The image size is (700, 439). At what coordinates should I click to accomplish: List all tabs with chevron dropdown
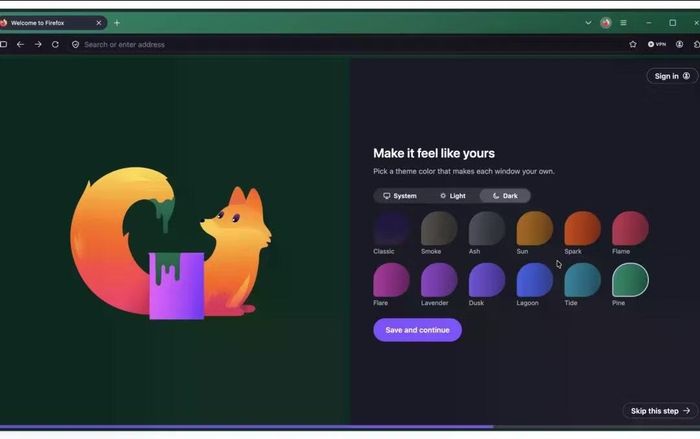tap(588, 23)
